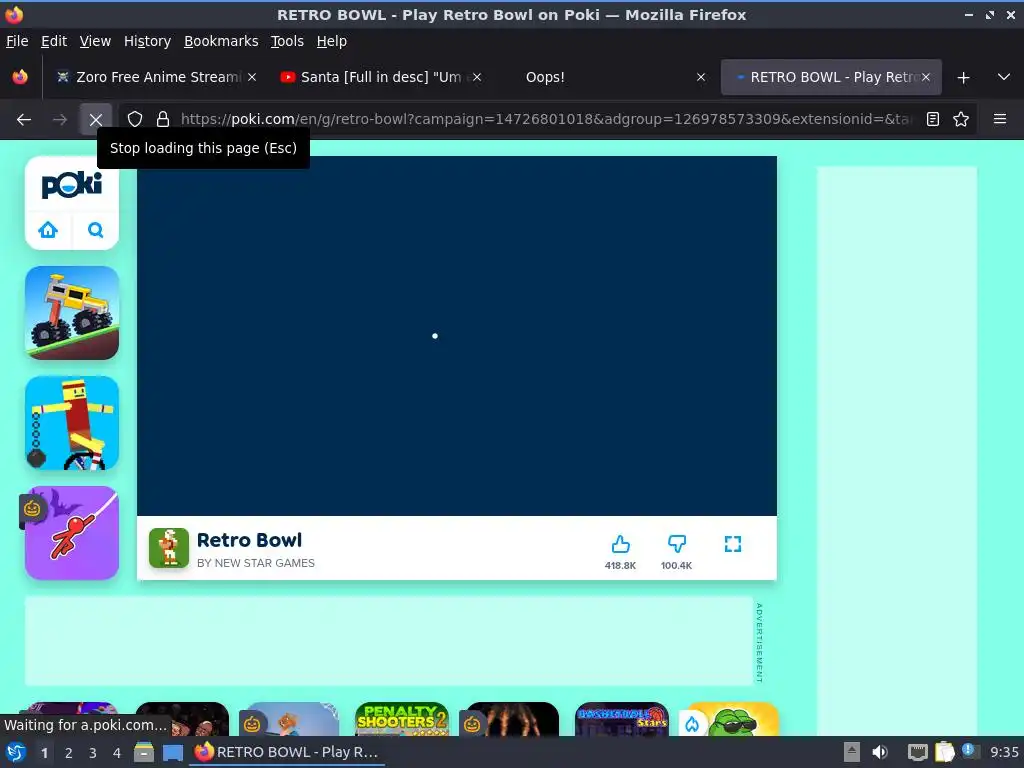Open network status tray icon

(x=918, y=752)
